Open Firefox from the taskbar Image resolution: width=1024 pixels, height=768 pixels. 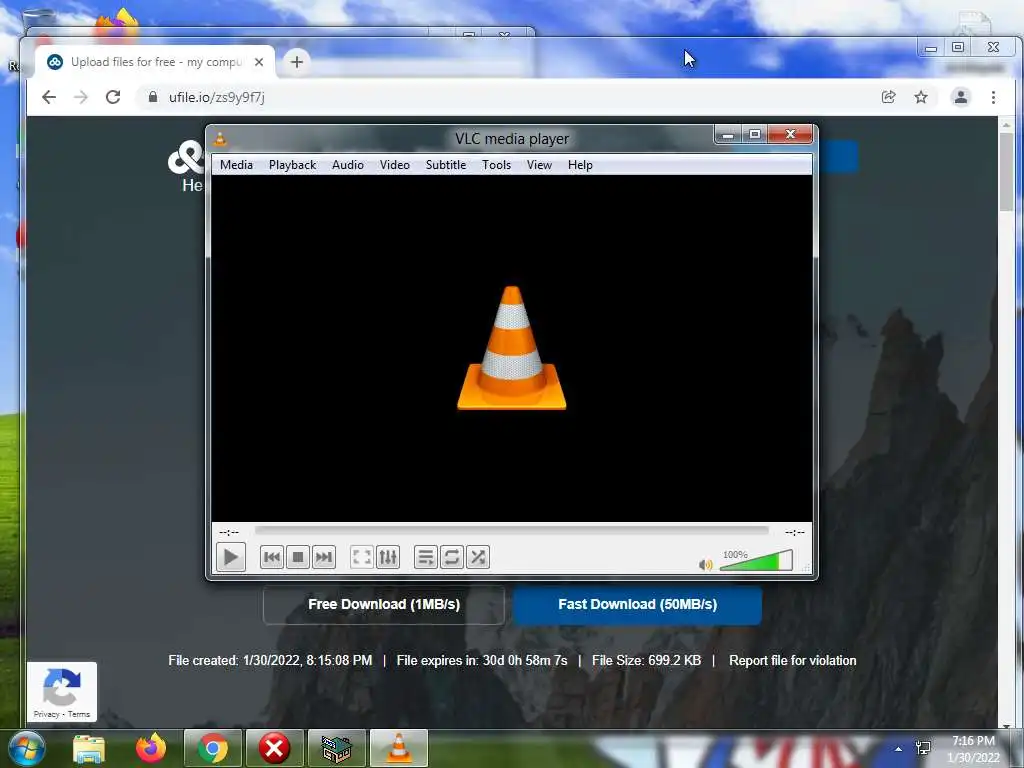pos(151,748)
